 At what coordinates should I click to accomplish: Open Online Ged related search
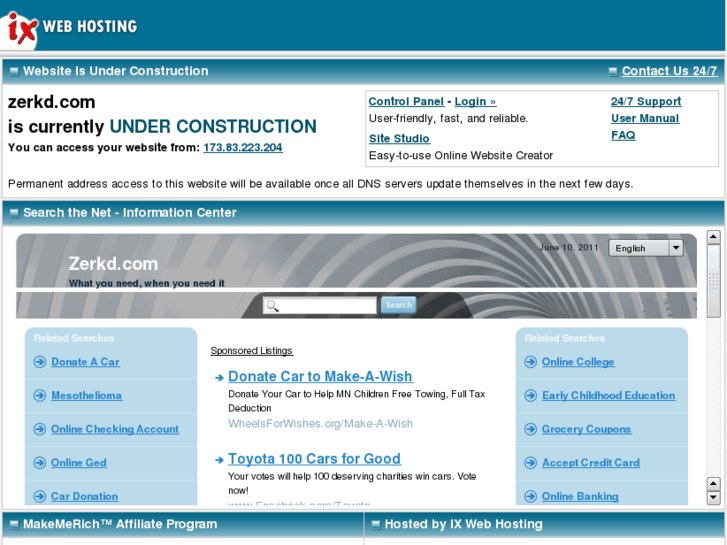tap(79, 463)
